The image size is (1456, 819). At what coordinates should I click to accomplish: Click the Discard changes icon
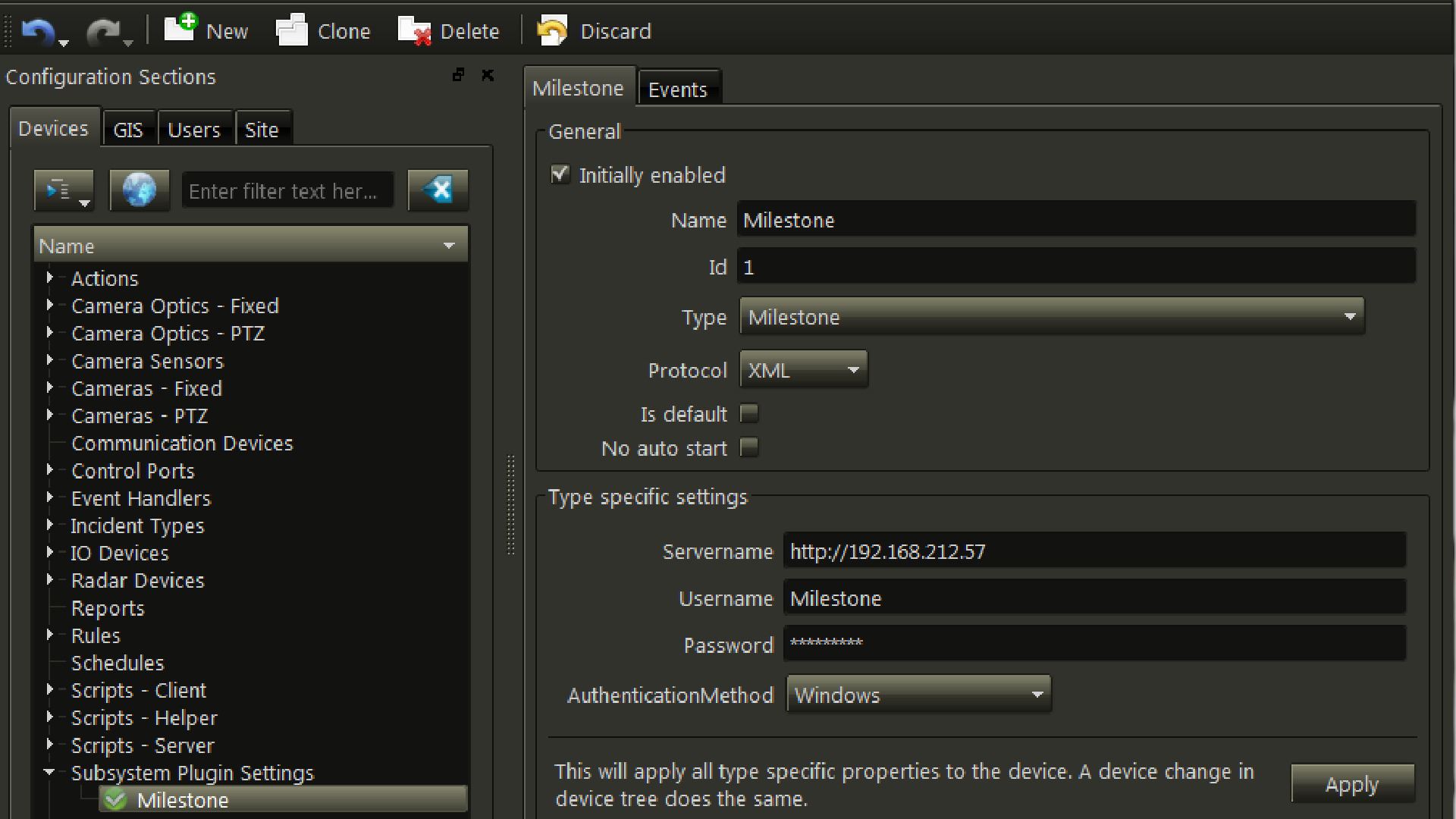[x=552, y=31]
